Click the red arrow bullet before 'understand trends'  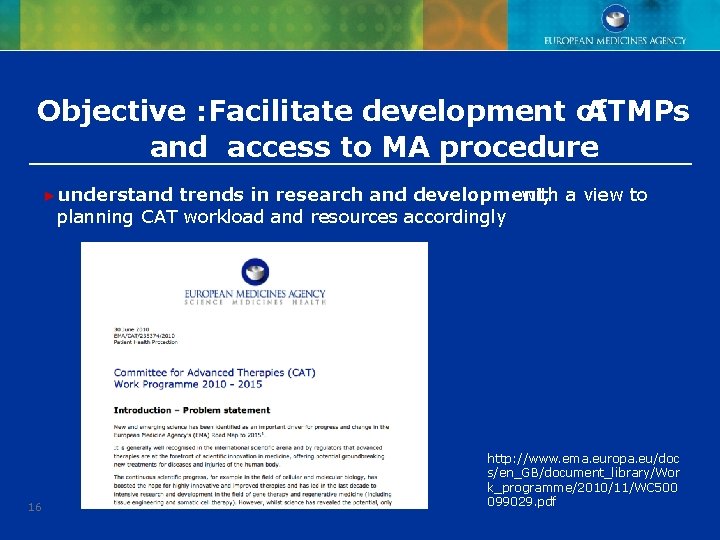tap(49, 197)
